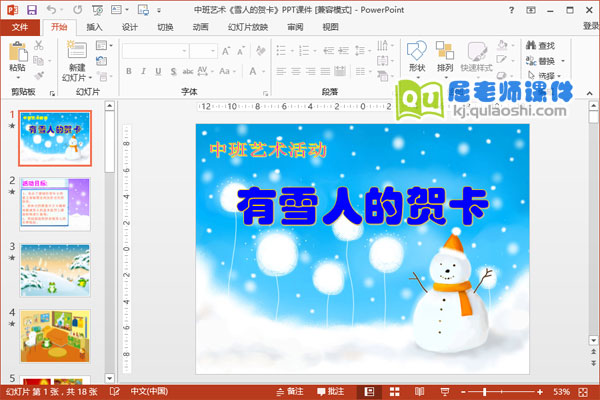
Task: Click the zoom in plus button
Action: [x=540, y=392]
